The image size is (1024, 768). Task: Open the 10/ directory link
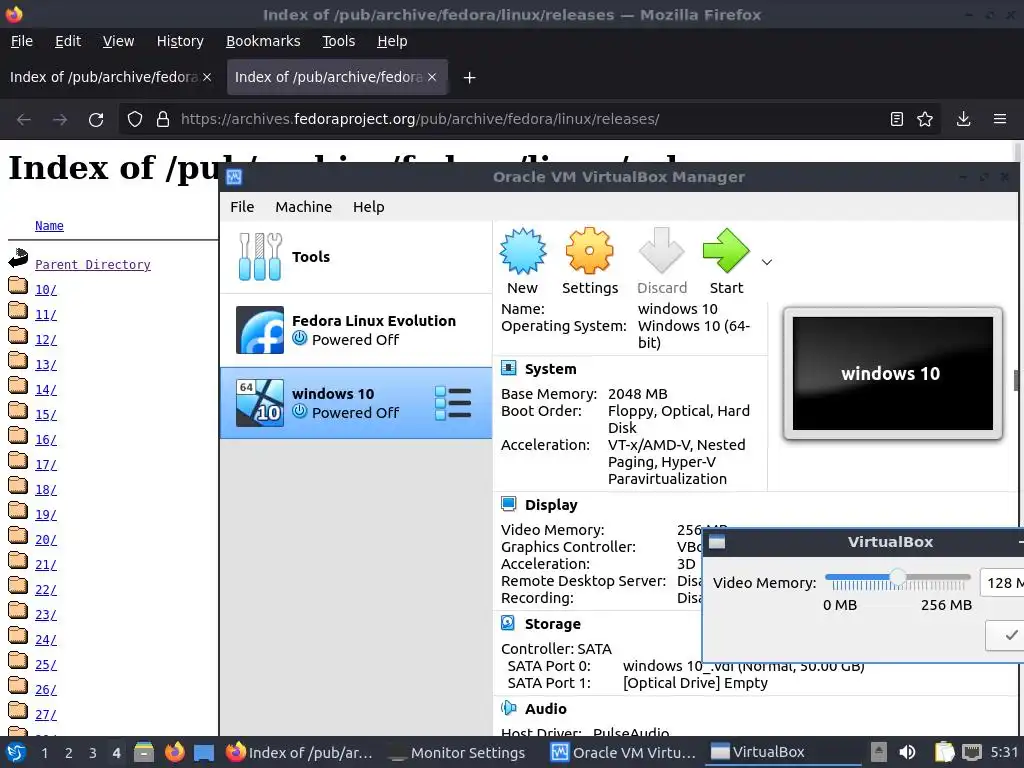[x=46, y=290]
